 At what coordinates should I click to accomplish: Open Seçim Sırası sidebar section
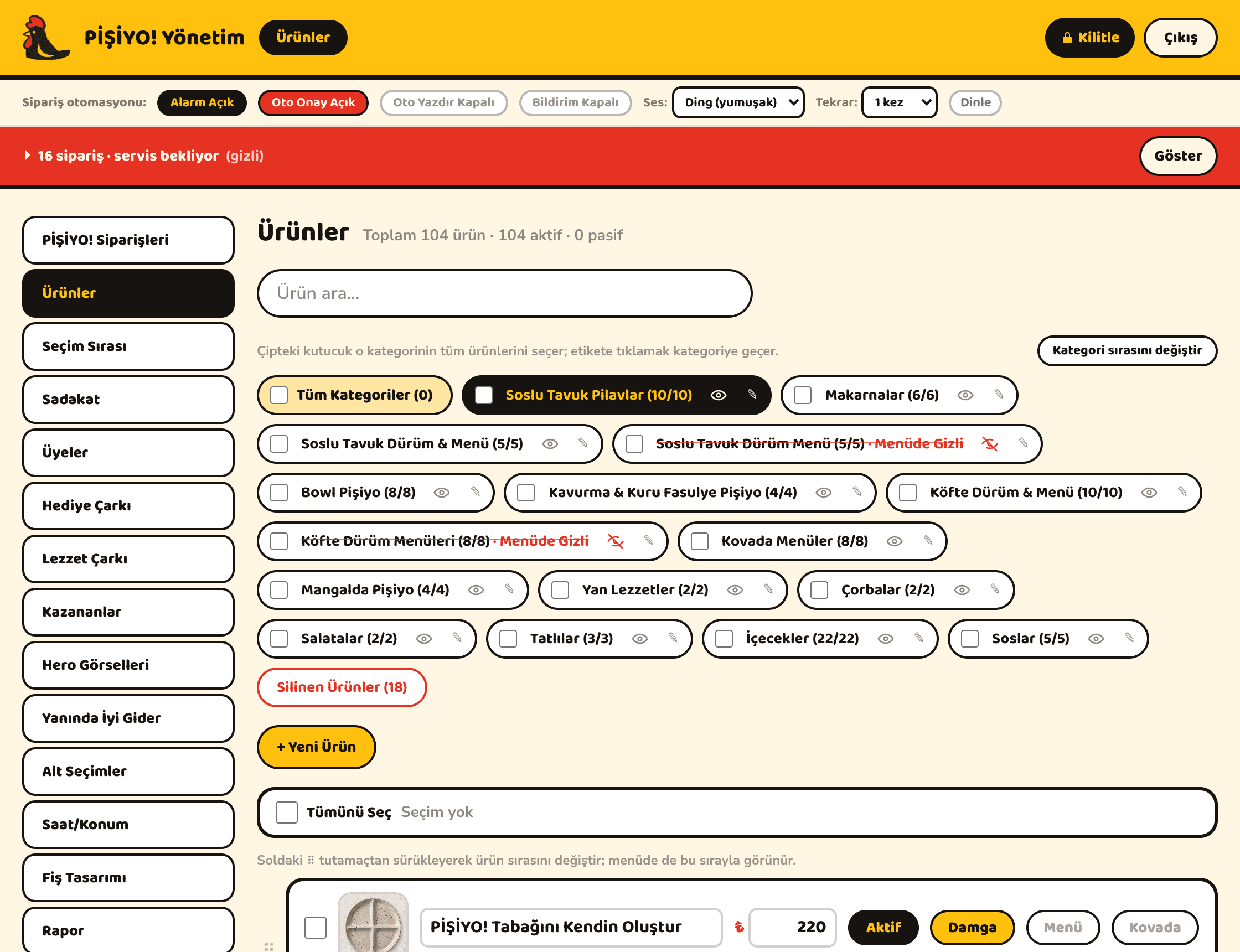(x=128, y=346)
